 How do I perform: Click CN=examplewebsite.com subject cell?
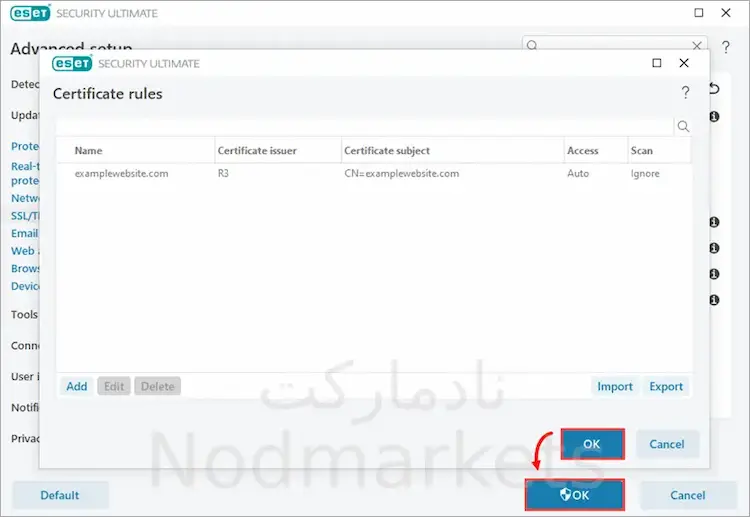pos(401,173)
